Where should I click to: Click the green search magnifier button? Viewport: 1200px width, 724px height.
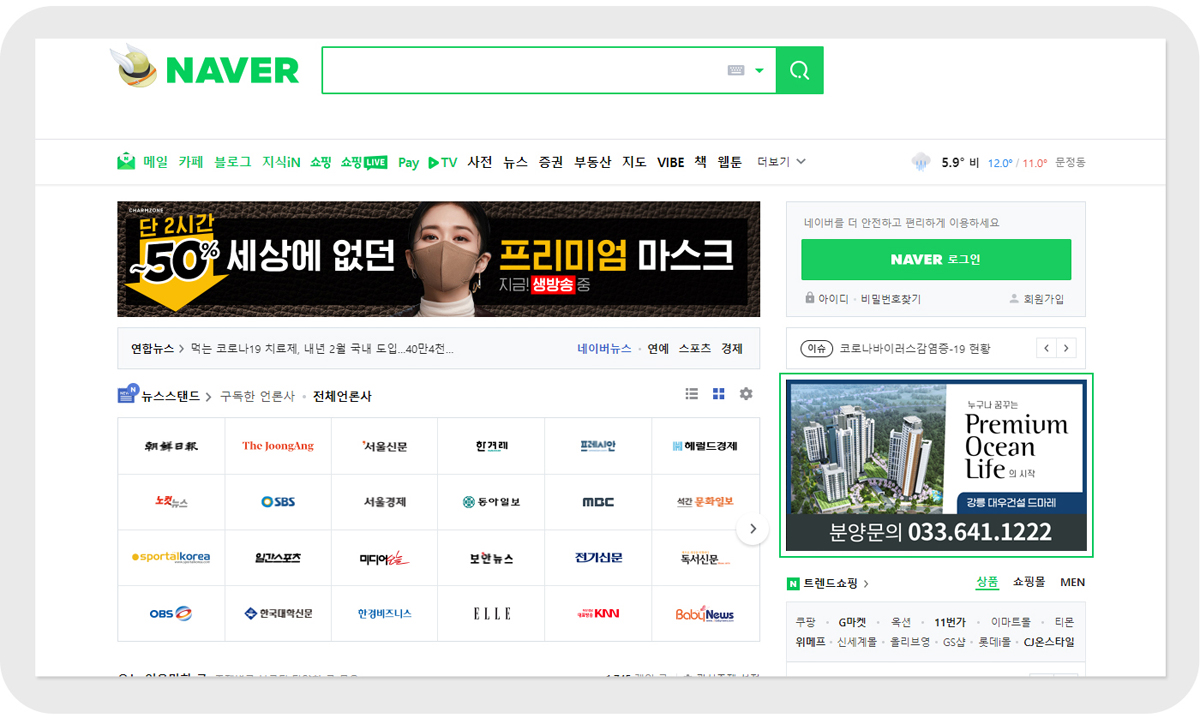[799, 70]
